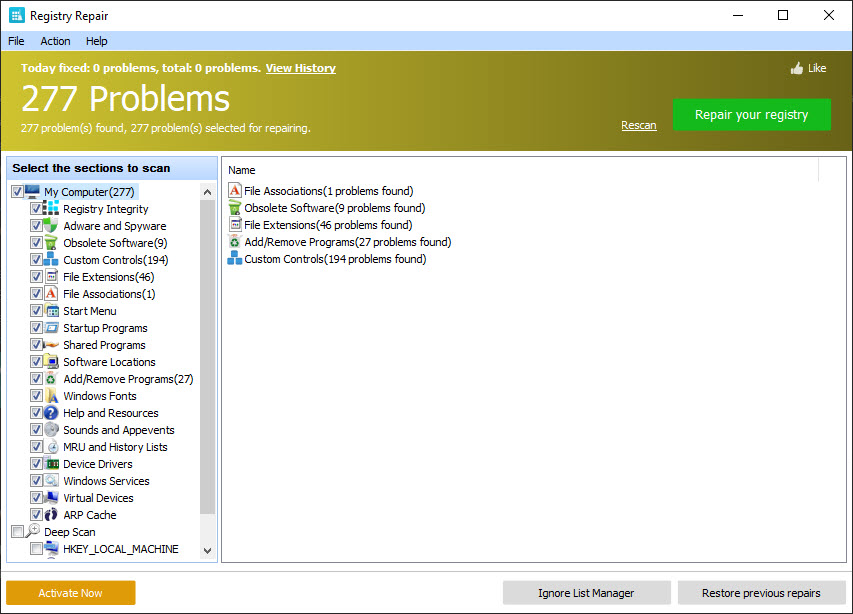The width and height of the screenshot is (853, 614).
Task: Click the File Associations icon in the results list
Action: tap(233, 190)
